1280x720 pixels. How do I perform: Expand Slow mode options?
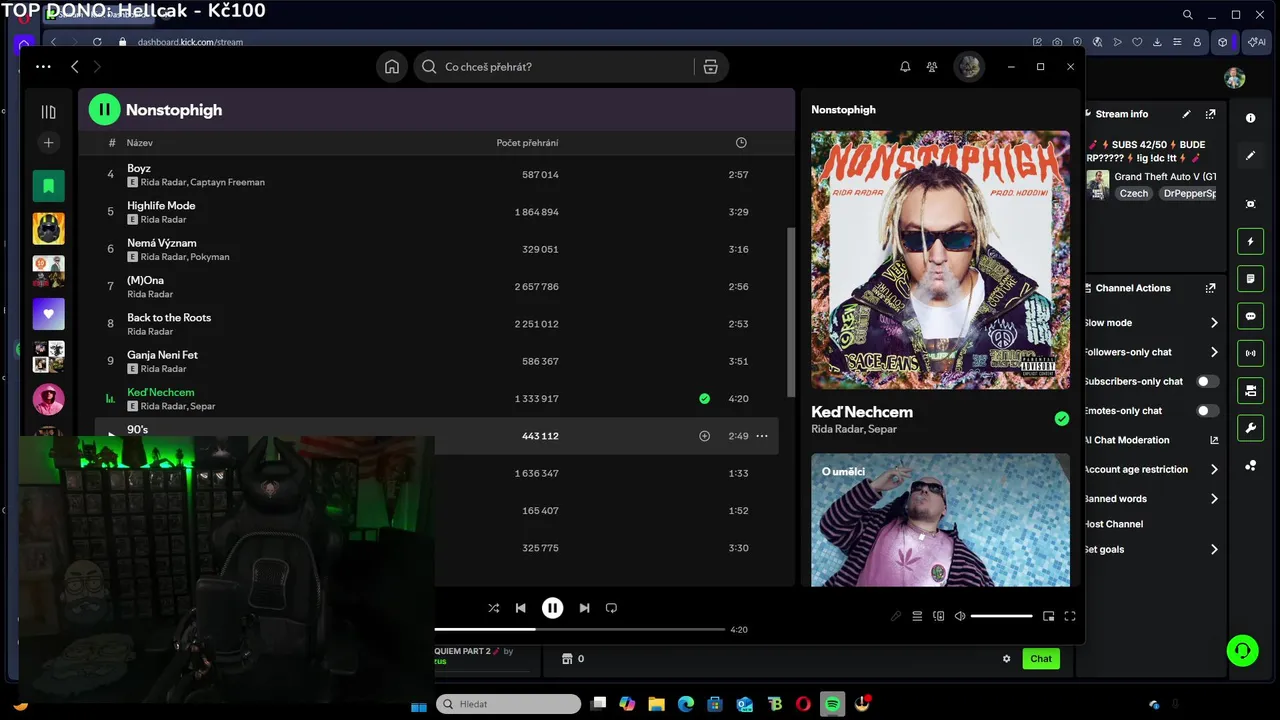click(x=1214, y=323)
